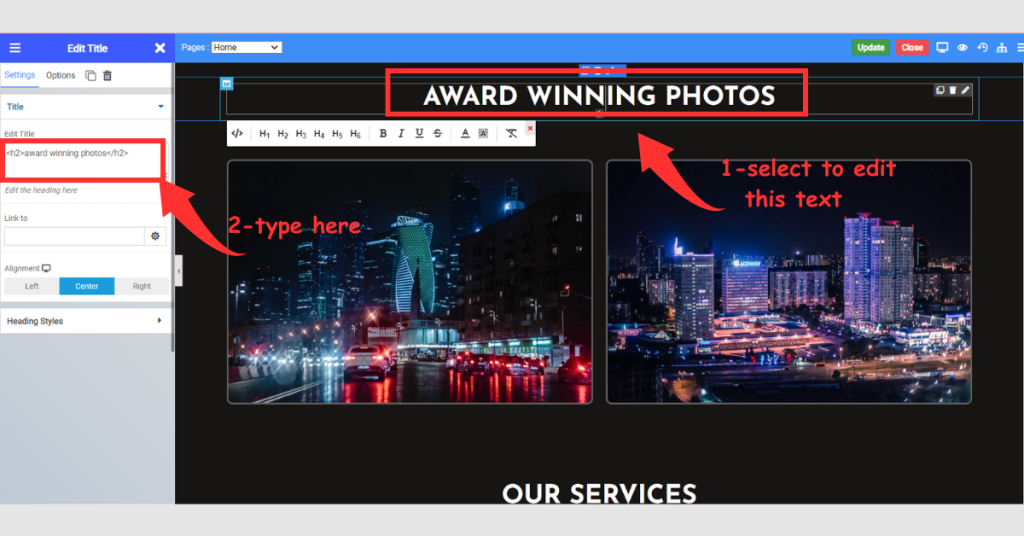Open the text background color picker
This screenshot has height=536, width=1024.
pyautogui.click(x=483, y=133)
